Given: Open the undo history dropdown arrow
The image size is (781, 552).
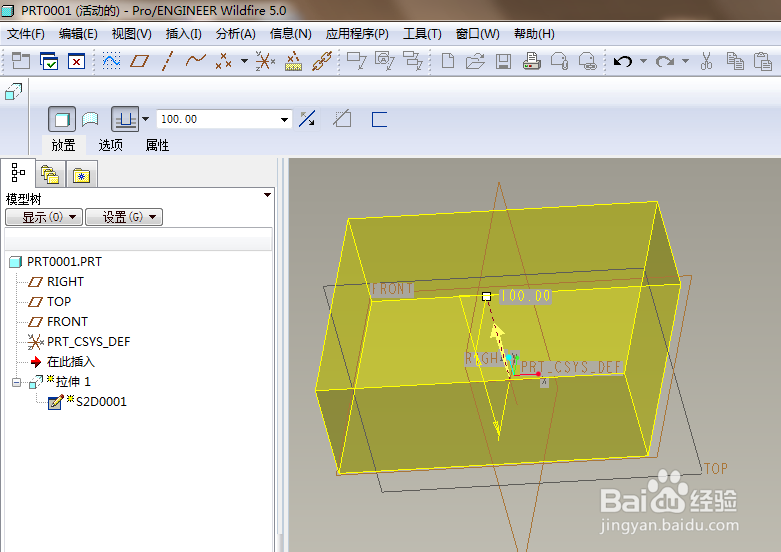Looking at the screenshot, I should (x=643, y=61).
